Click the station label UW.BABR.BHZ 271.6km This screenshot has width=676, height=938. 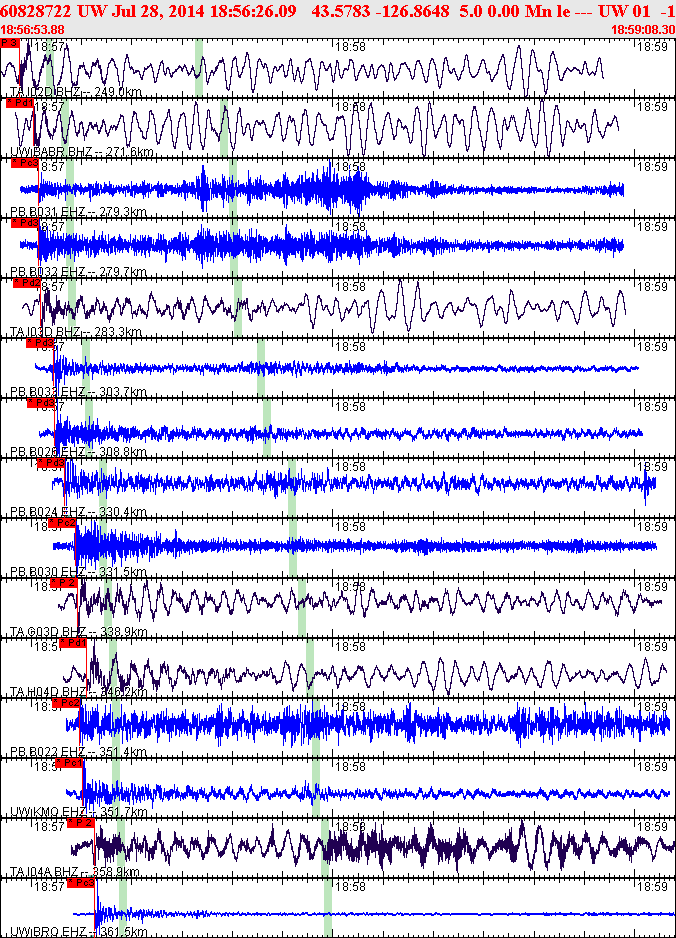click(81, 152)
